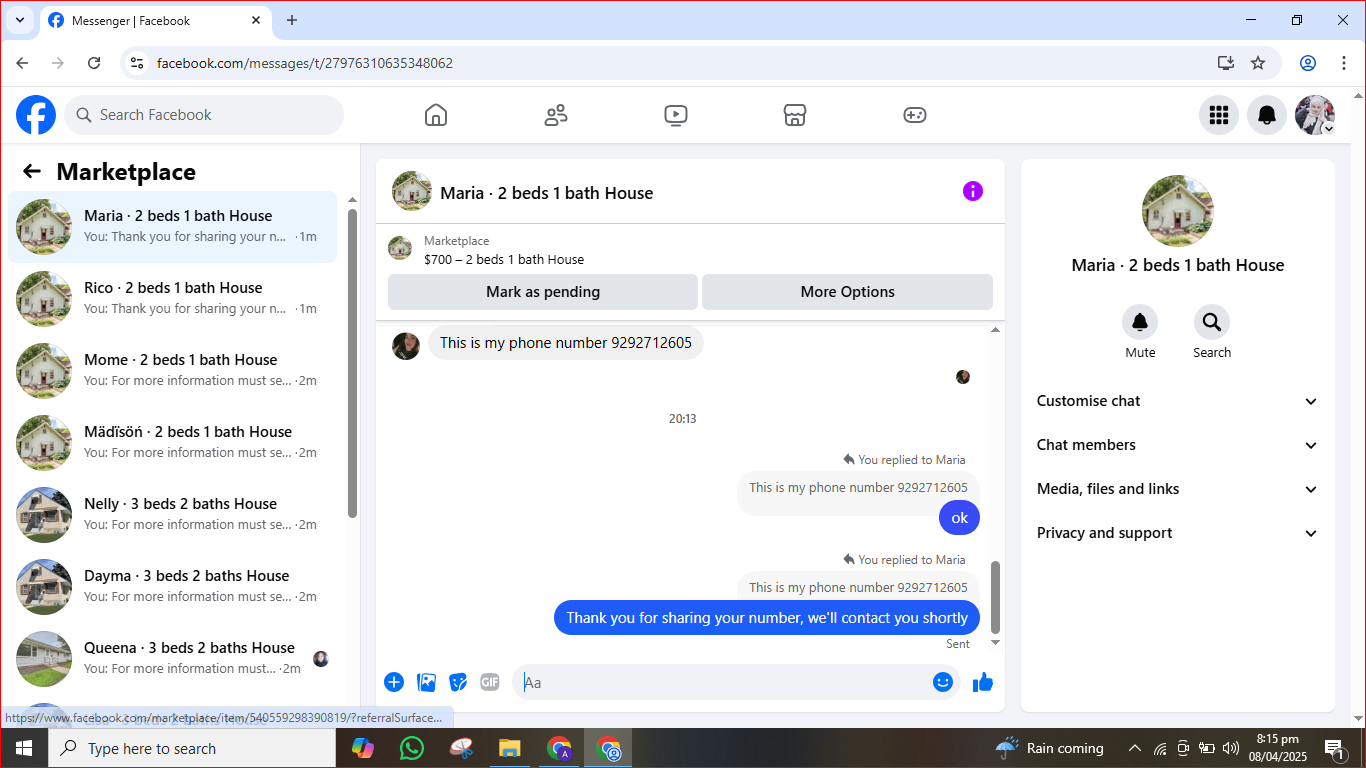
Task: Click the Search Facebook field
Action: click(204, 115)
